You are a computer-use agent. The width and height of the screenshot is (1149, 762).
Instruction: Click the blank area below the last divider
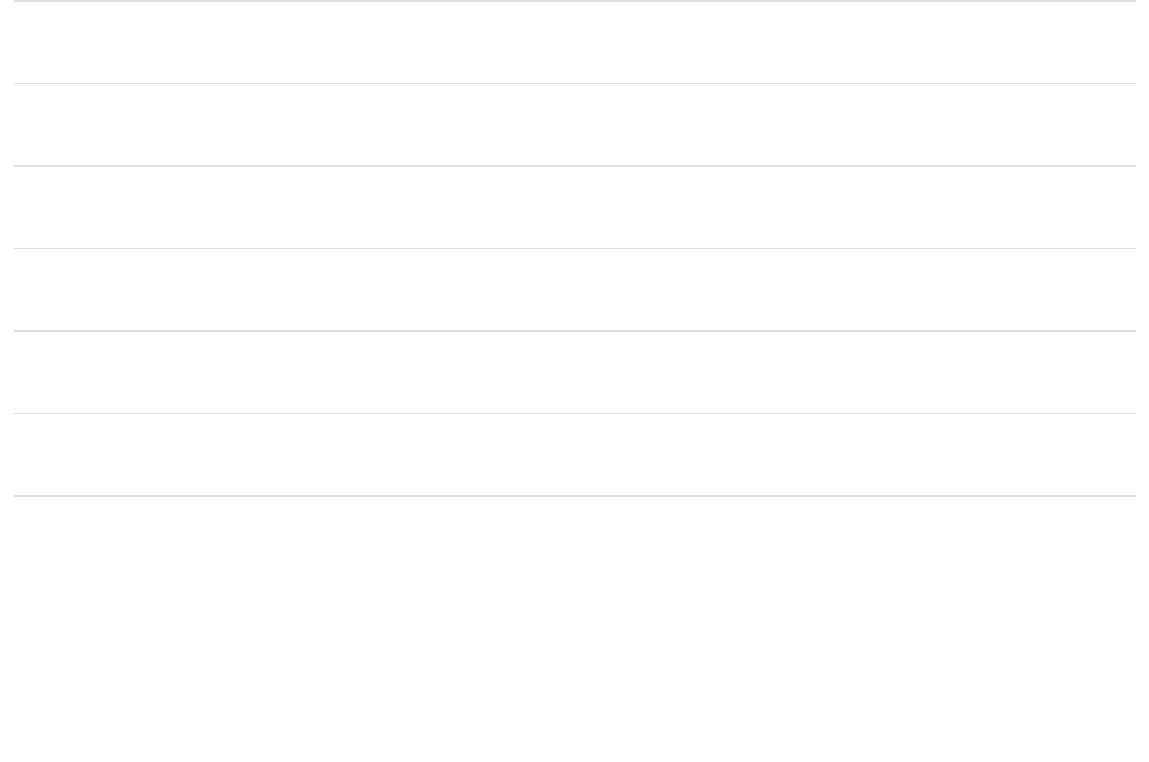point(574,628)
